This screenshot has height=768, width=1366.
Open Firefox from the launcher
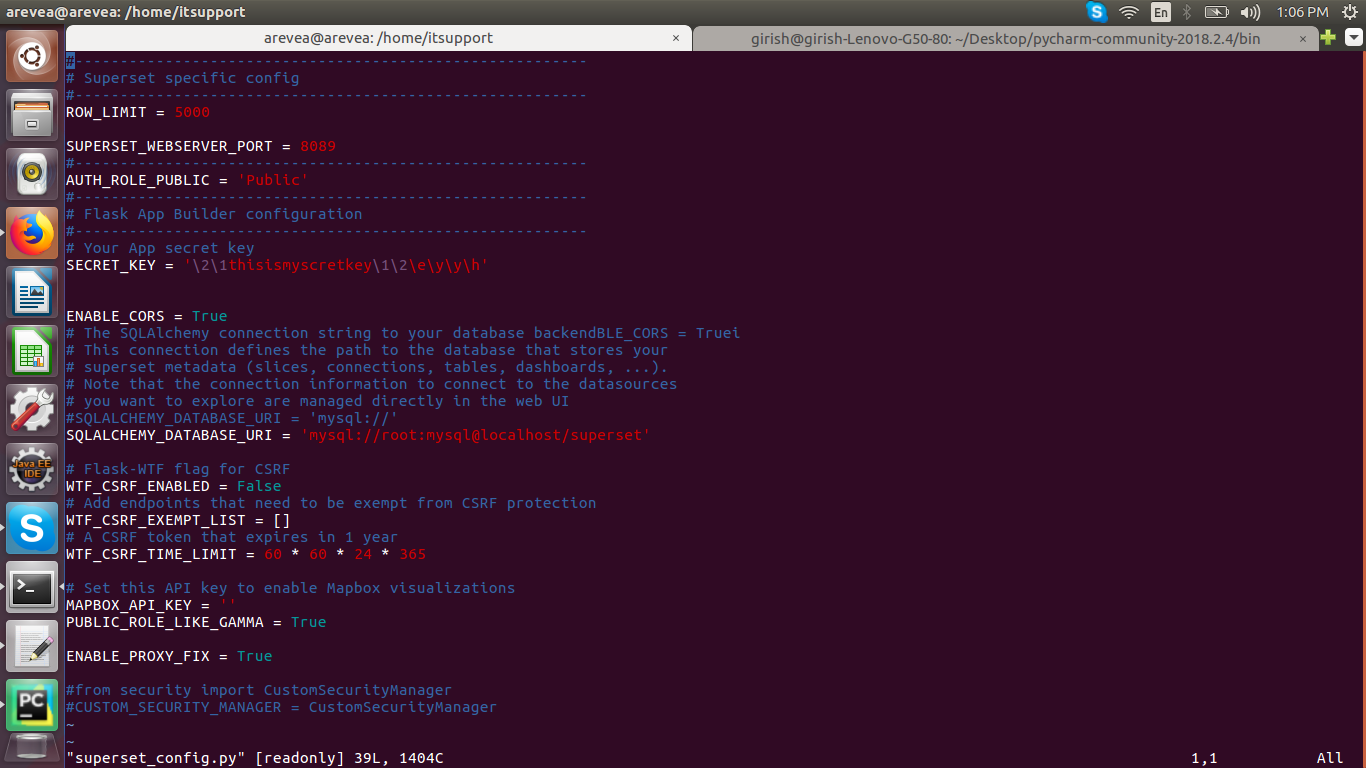click(32, 232)
